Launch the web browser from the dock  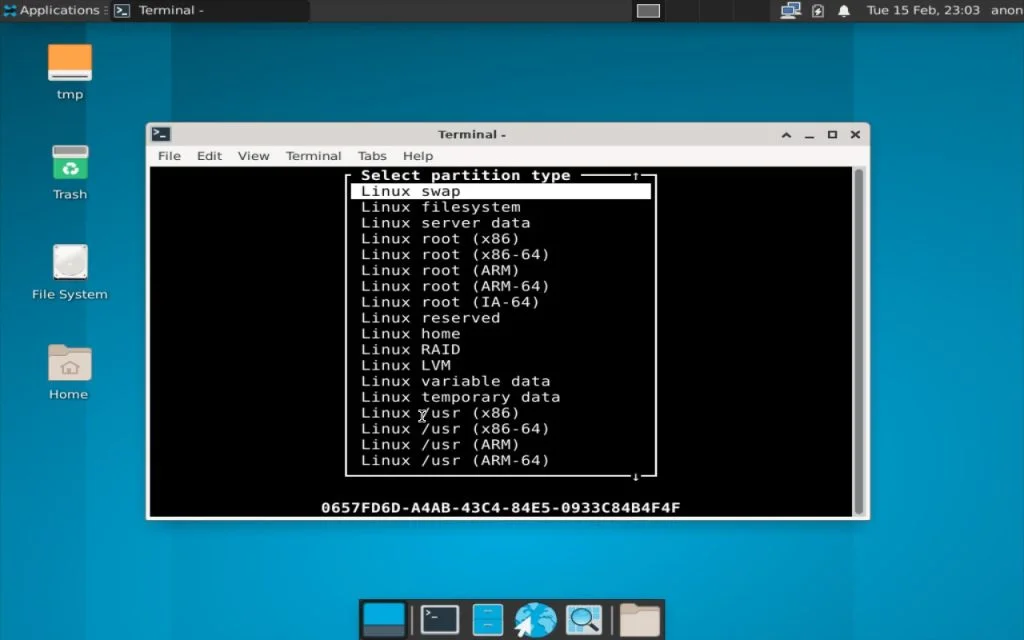click(535, 618)
